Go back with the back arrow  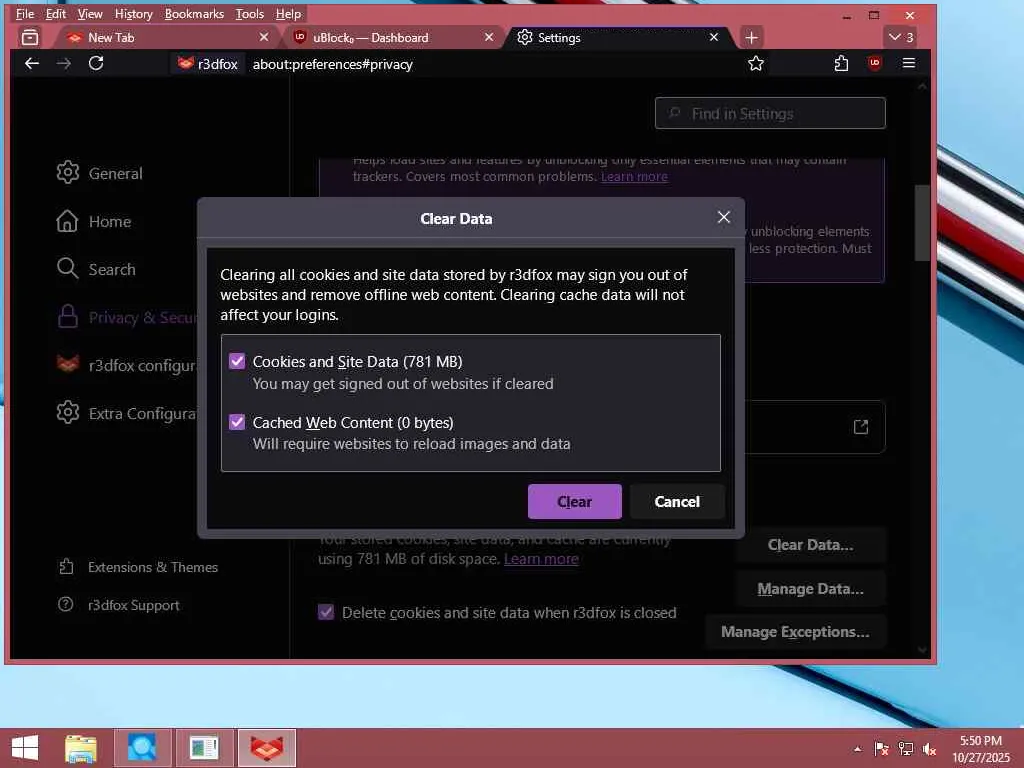tap(31, 63)
